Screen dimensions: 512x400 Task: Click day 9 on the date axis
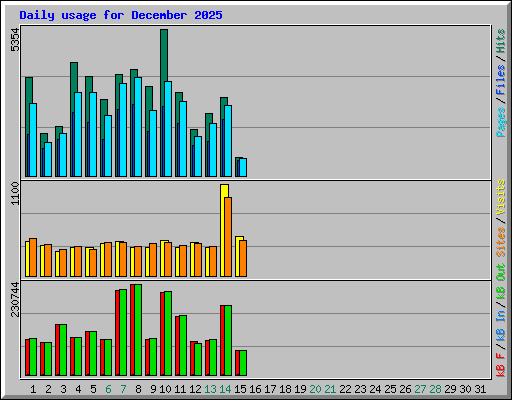point(153,389)
